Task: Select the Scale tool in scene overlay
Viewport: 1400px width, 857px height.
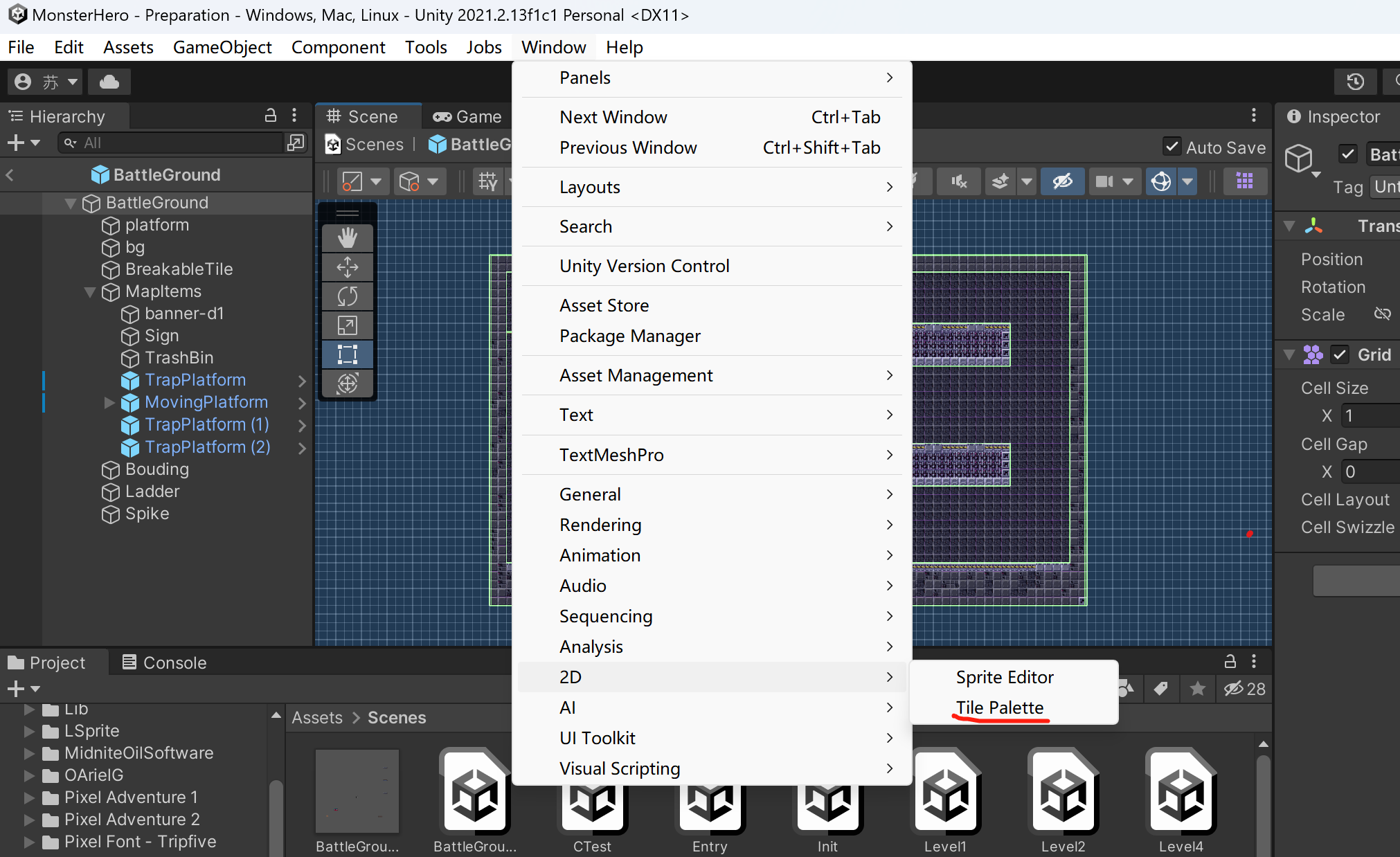Action: tap(347, 325)
